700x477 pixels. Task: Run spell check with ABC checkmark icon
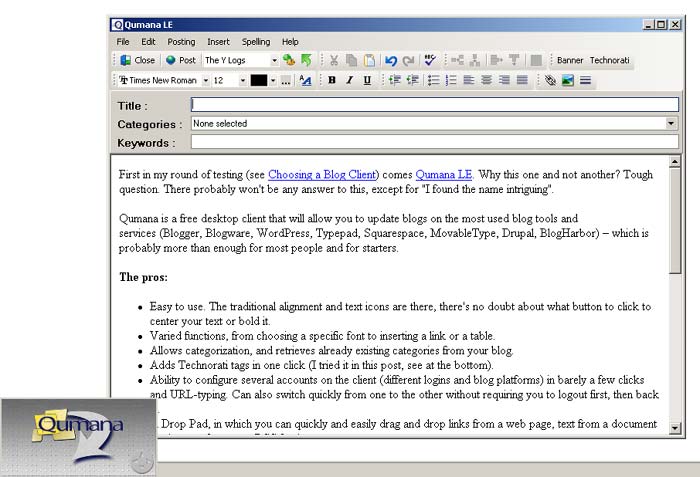coord(430,60)
